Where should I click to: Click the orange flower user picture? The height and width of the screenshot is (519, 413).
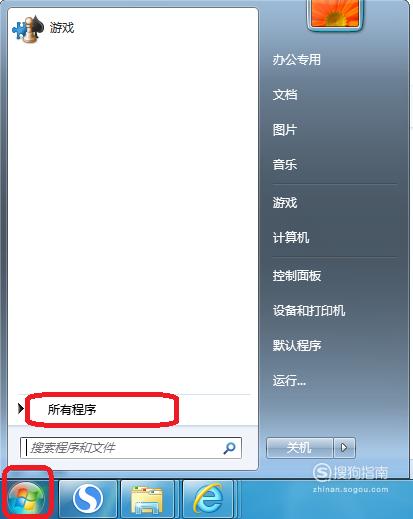point(334,14)
